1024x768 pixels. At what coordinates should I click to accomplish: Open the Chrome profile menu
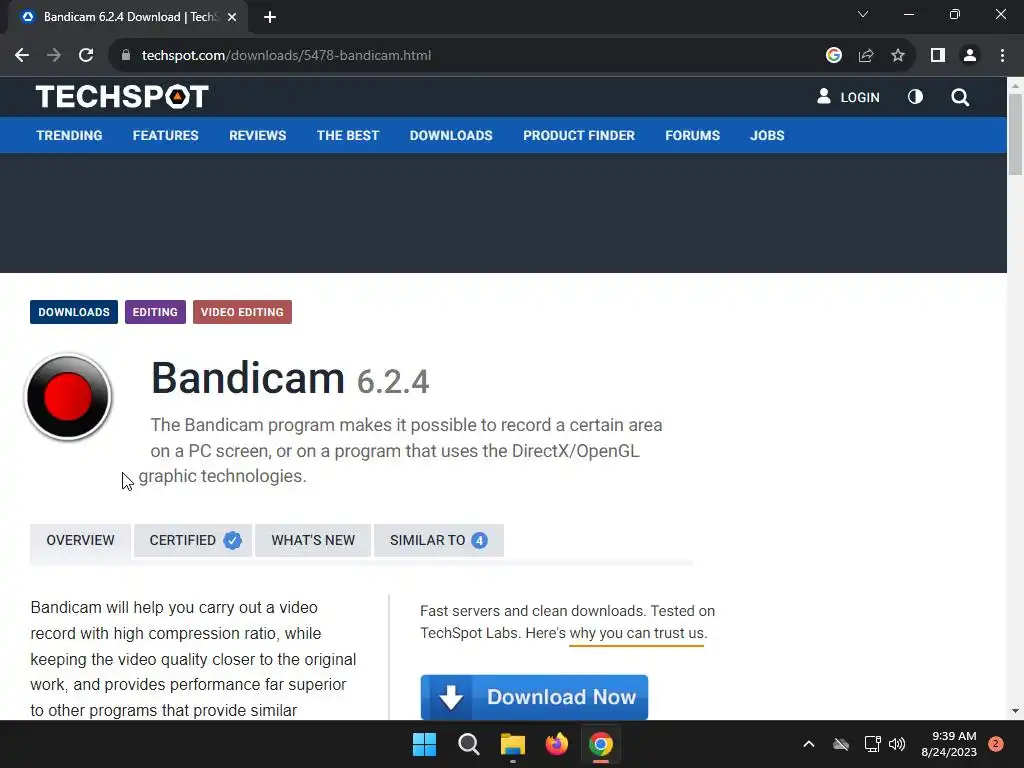[x=970, y=56]
